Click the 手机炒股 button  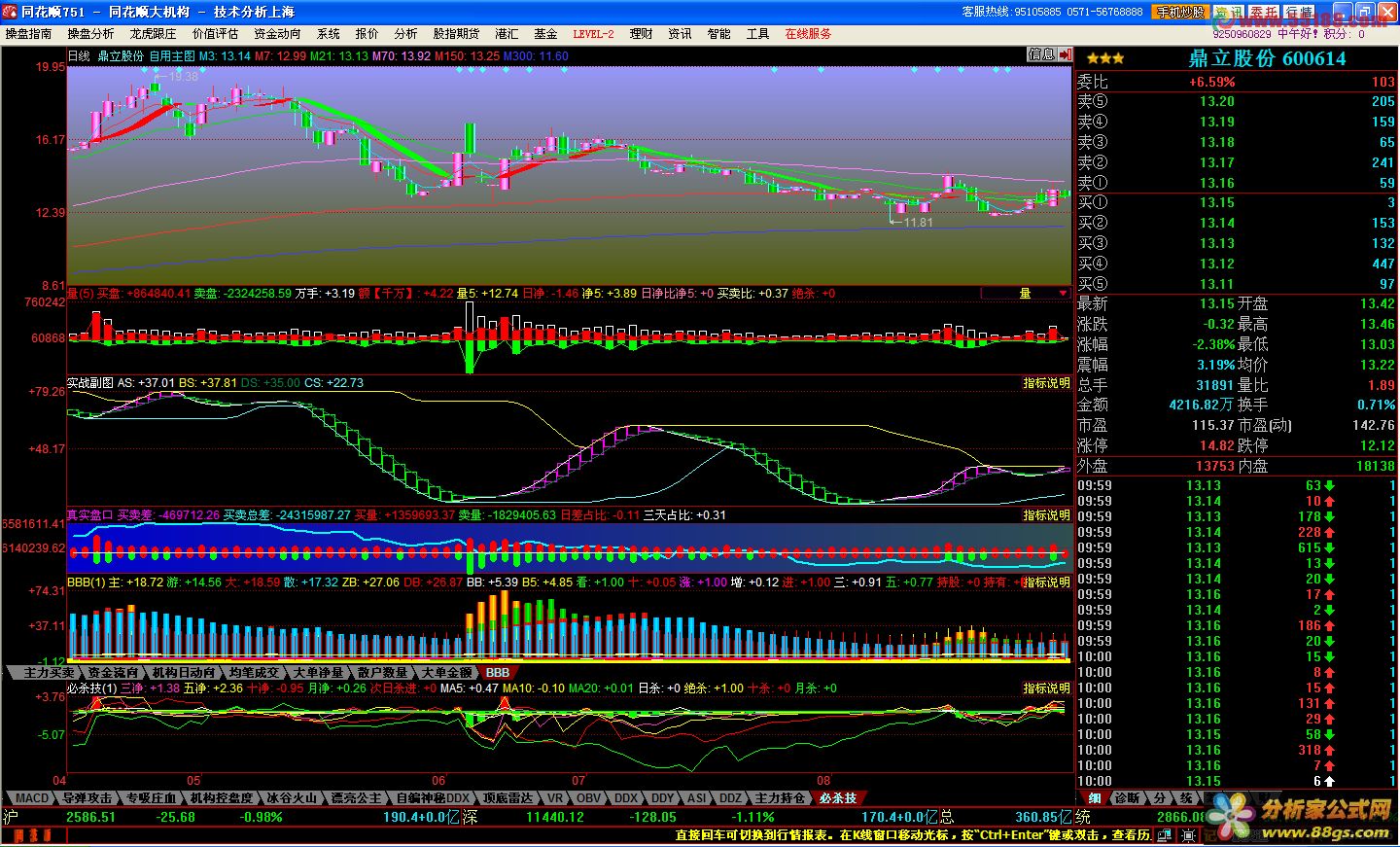coord(1180,12)
